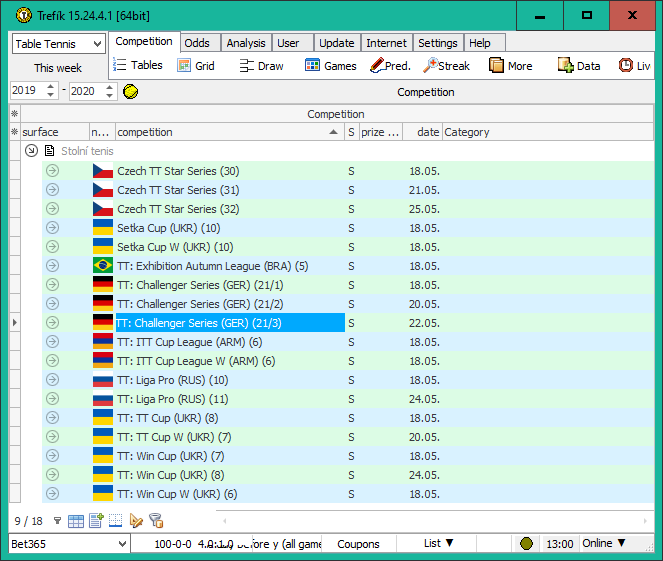This screenshot has width=663, height=561.
Task: Switch to the Odds tab
Action: coord(197,43)
